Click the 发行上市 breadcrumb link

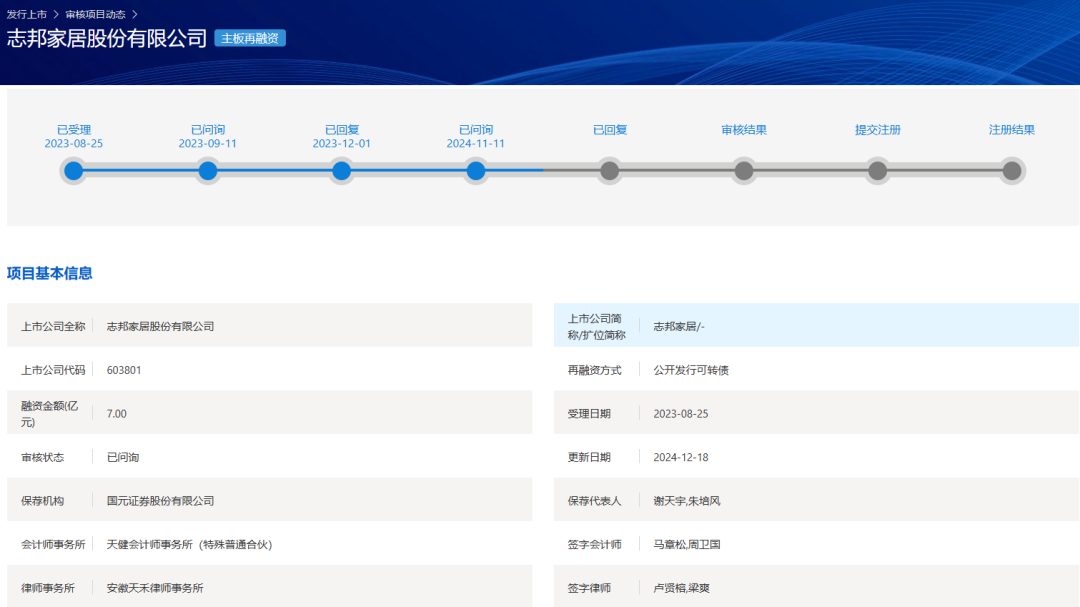(x=27, y=14)
